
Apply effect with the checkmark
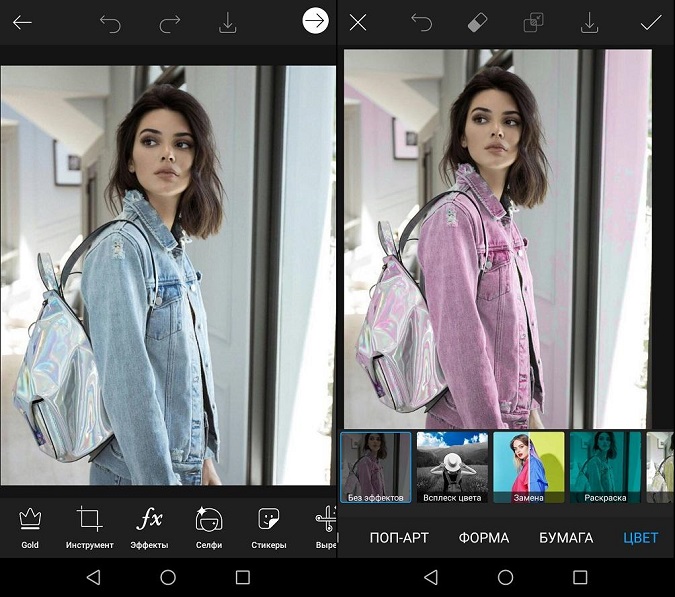pyautogui.click(x=651, y=22)
